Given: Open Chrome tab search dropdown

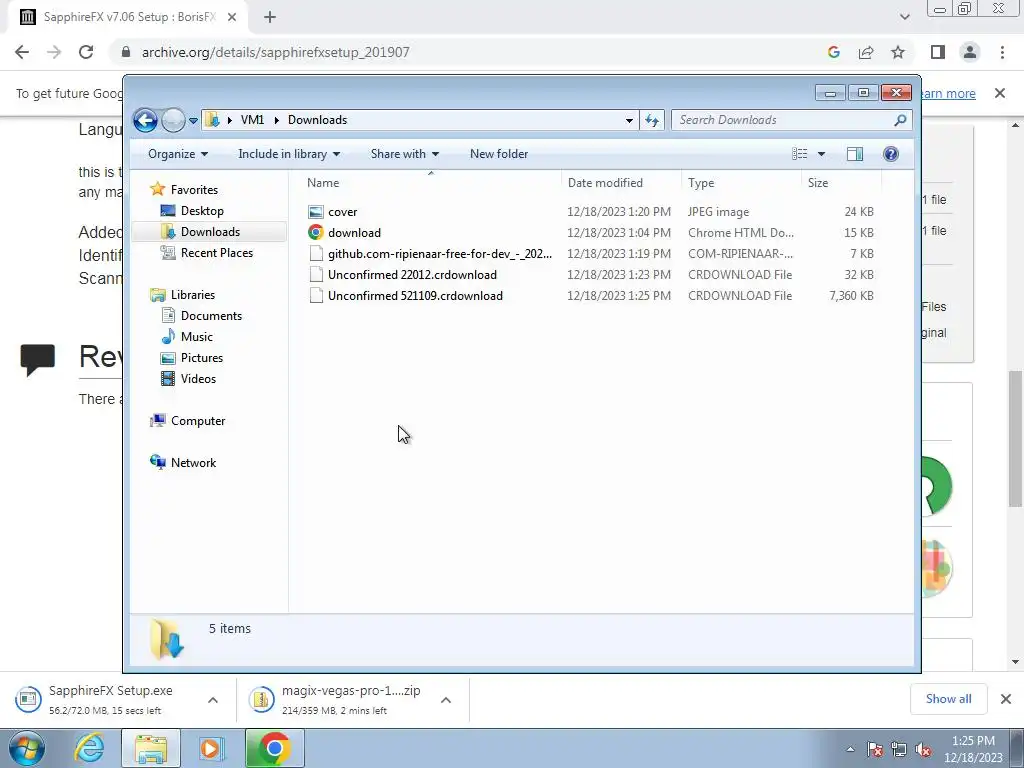Looking at the screenshot, I should click(904, 18).
